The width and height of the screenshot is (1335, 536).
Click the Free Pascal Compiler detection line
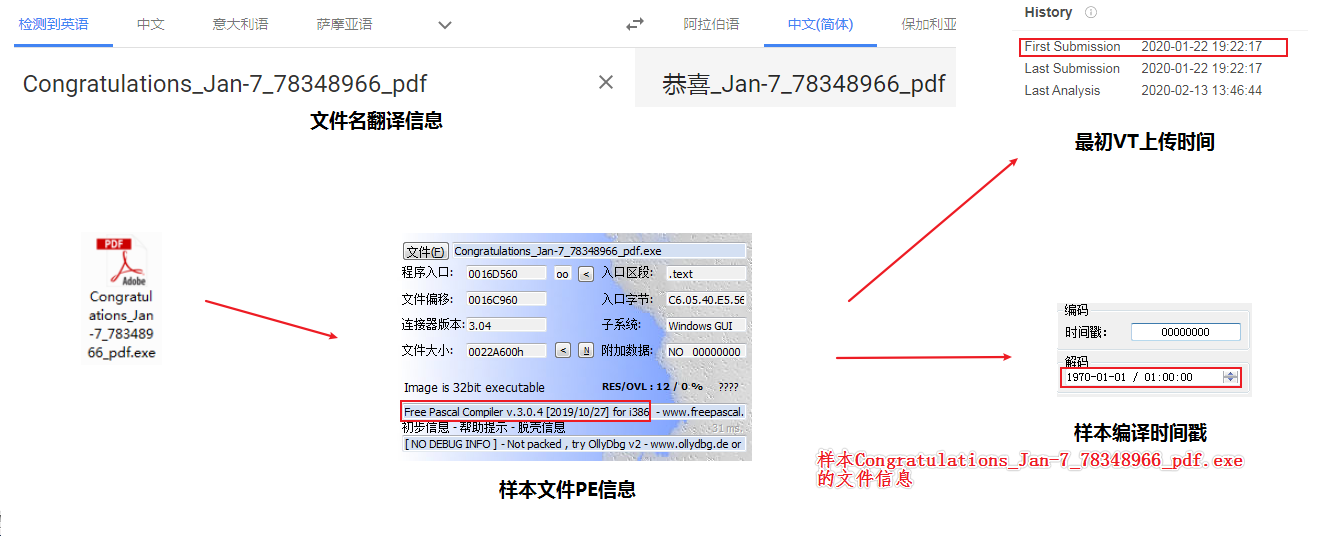coord(574,412)
